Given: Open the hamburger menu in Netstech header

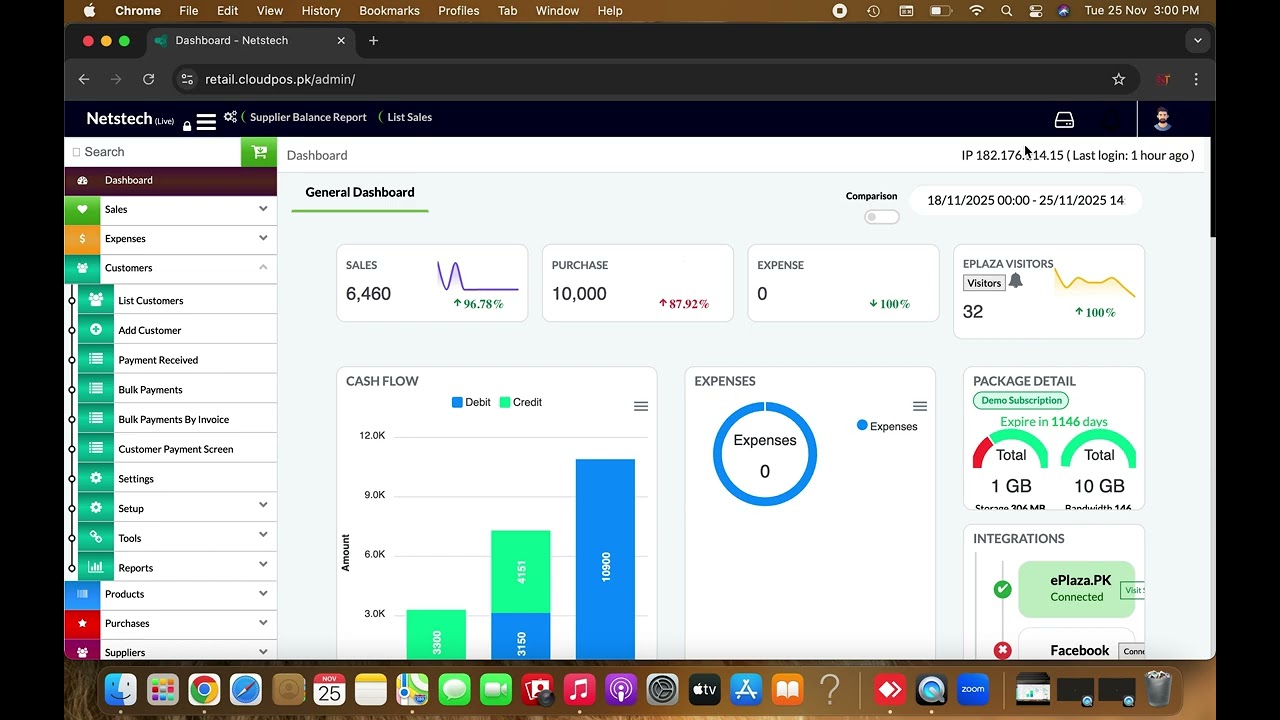Looking at the screenshot, I should tap(206, 122).
